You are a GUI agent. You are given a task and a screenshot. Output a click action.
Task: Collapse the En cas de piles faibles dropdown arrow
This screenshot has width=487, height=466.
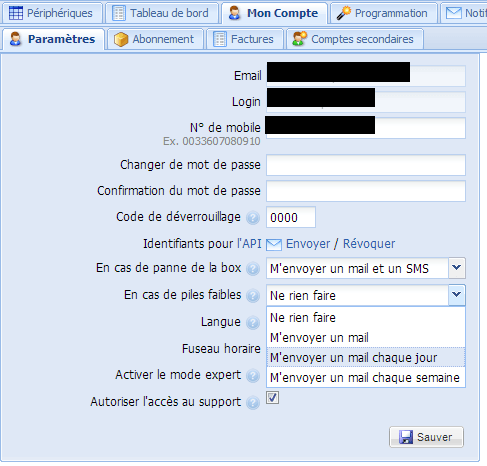[x=457, y=295]
